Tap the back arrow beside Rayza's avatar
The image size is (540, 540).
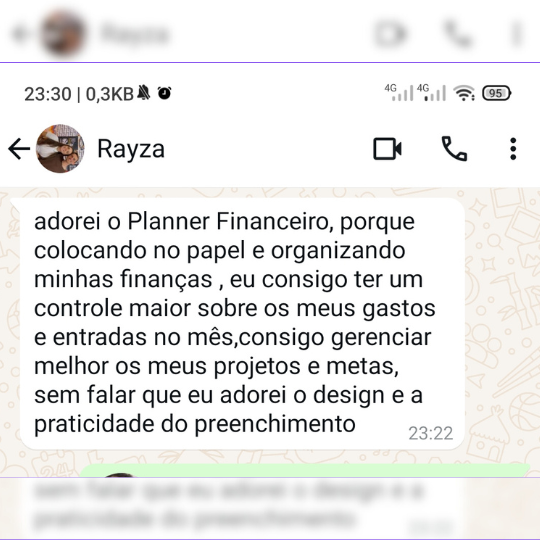pyautogui.click(x=19, y=149)
